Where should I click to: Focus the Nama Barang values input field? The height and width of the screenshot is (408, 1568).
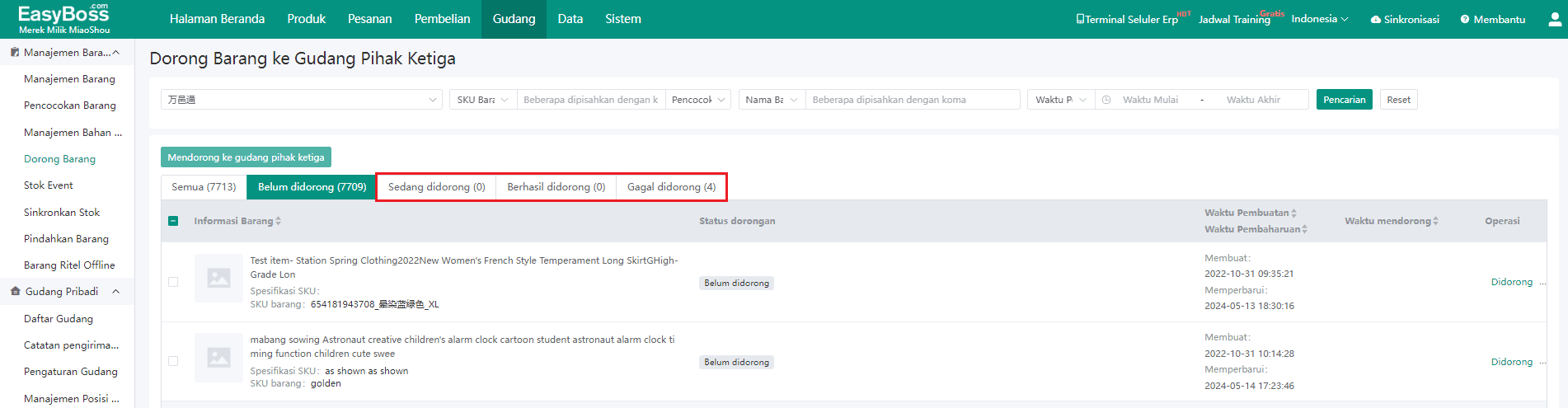[x=913, y=100]
